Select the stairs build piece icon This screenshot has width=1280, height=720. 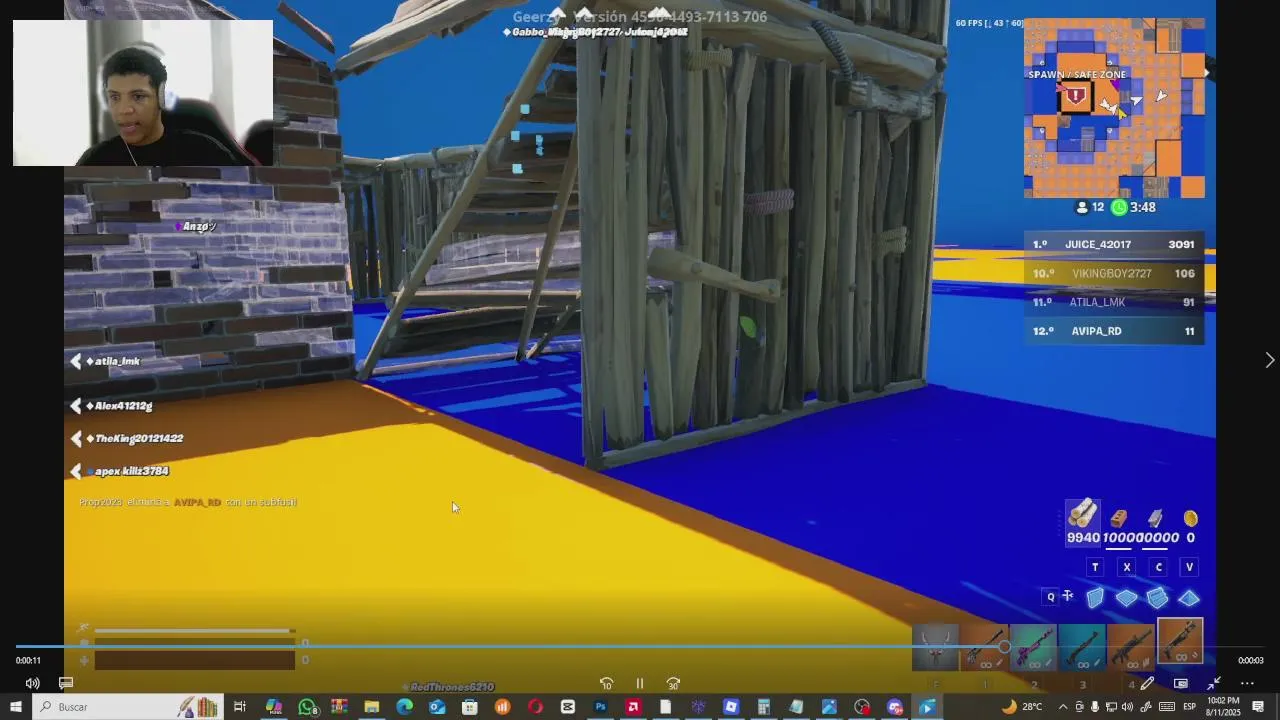pos(1158,598)
